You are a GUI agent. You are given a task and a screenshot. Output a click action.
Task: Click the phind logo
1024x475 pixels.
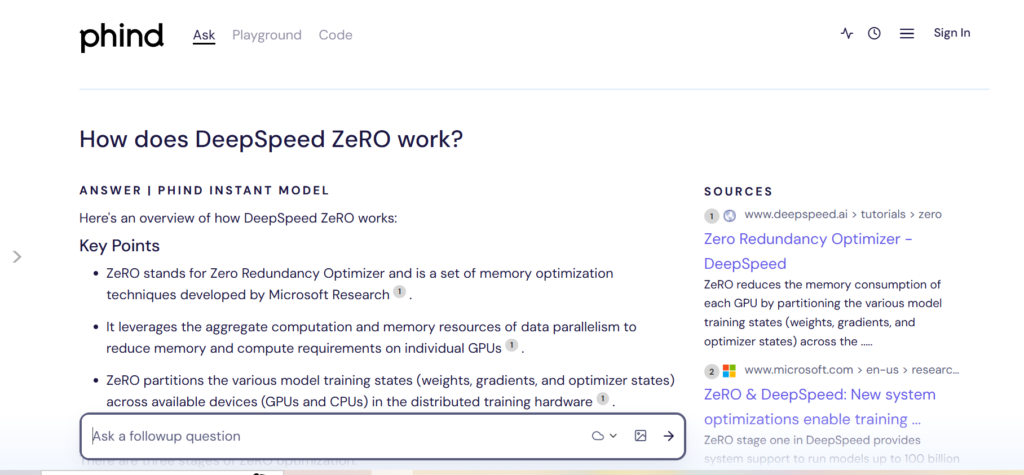[121, 37]
